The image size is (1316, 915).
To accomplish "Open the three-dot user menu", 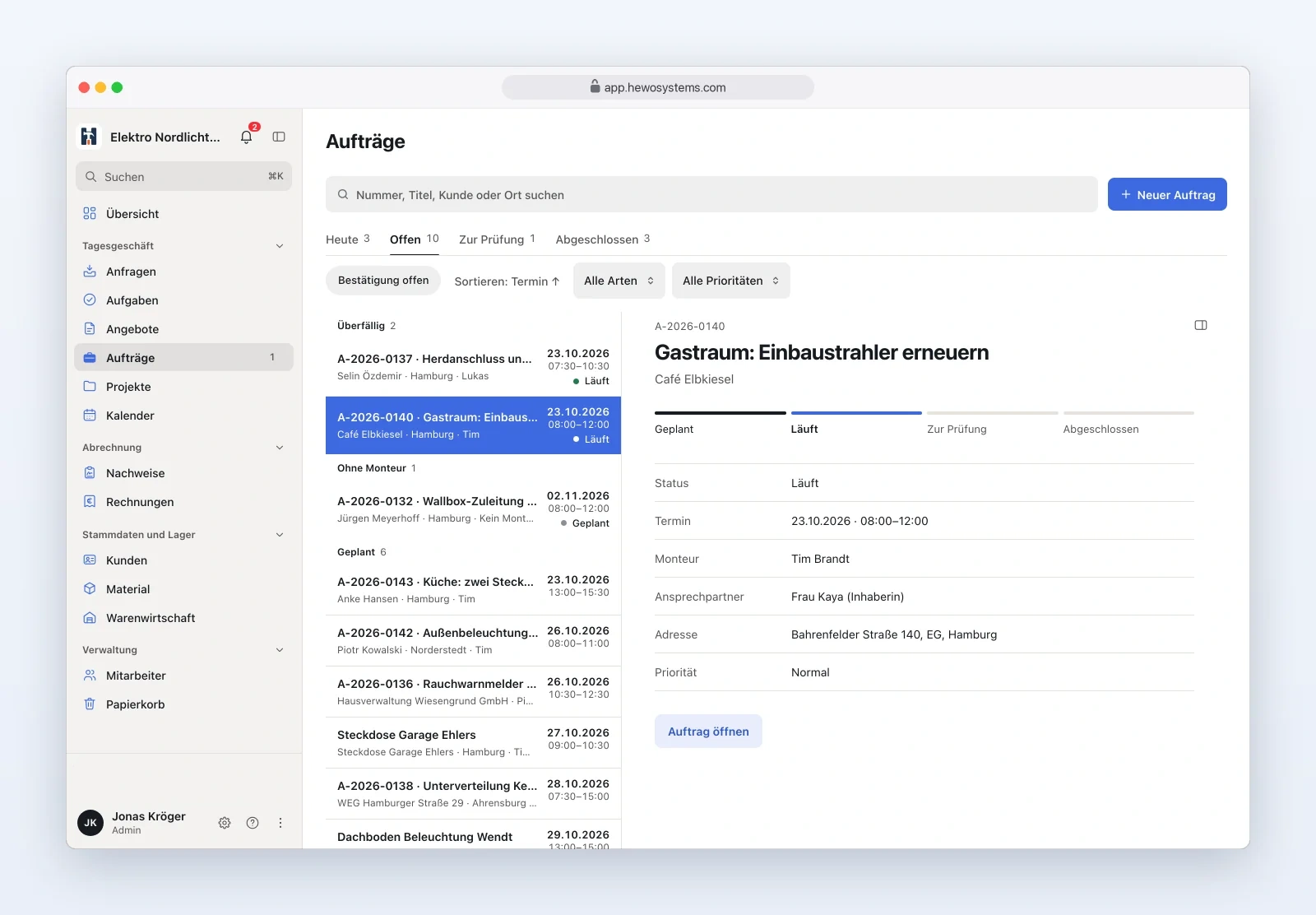I will [x=280, y=823].
